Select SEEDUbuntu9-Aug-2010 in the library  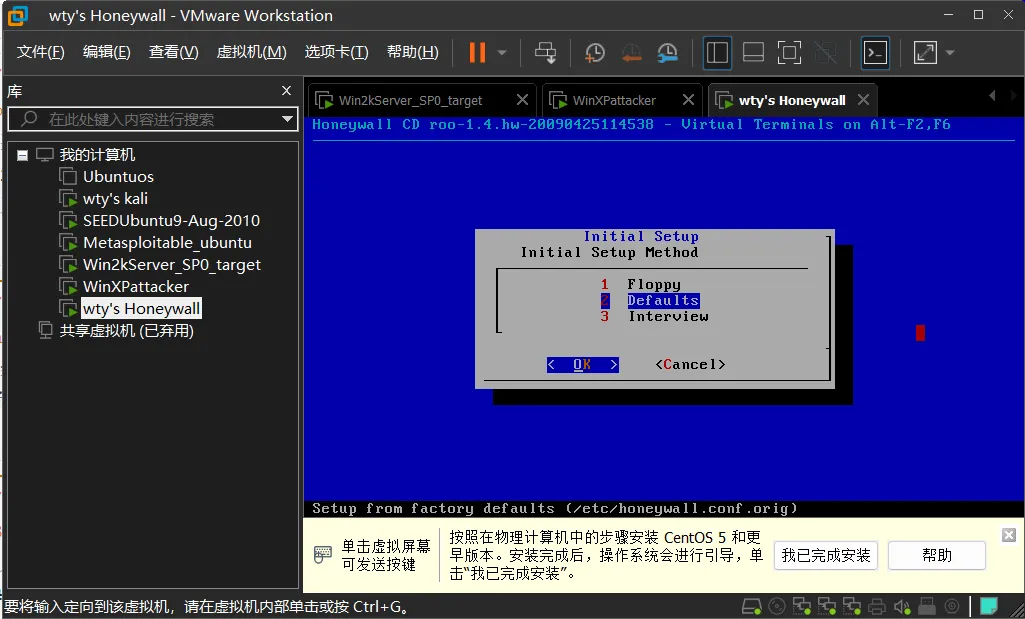[x=171, y=220]
